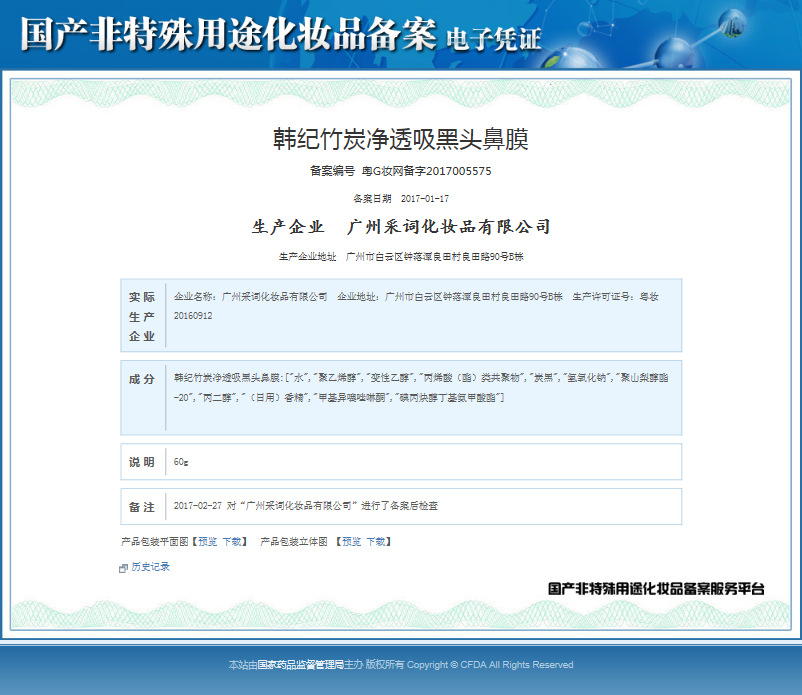This screenshot has width=802, height=695.
Task: Click the history record icon beside 历史记录
Action: pyautogui.click(x=123, y=568)
